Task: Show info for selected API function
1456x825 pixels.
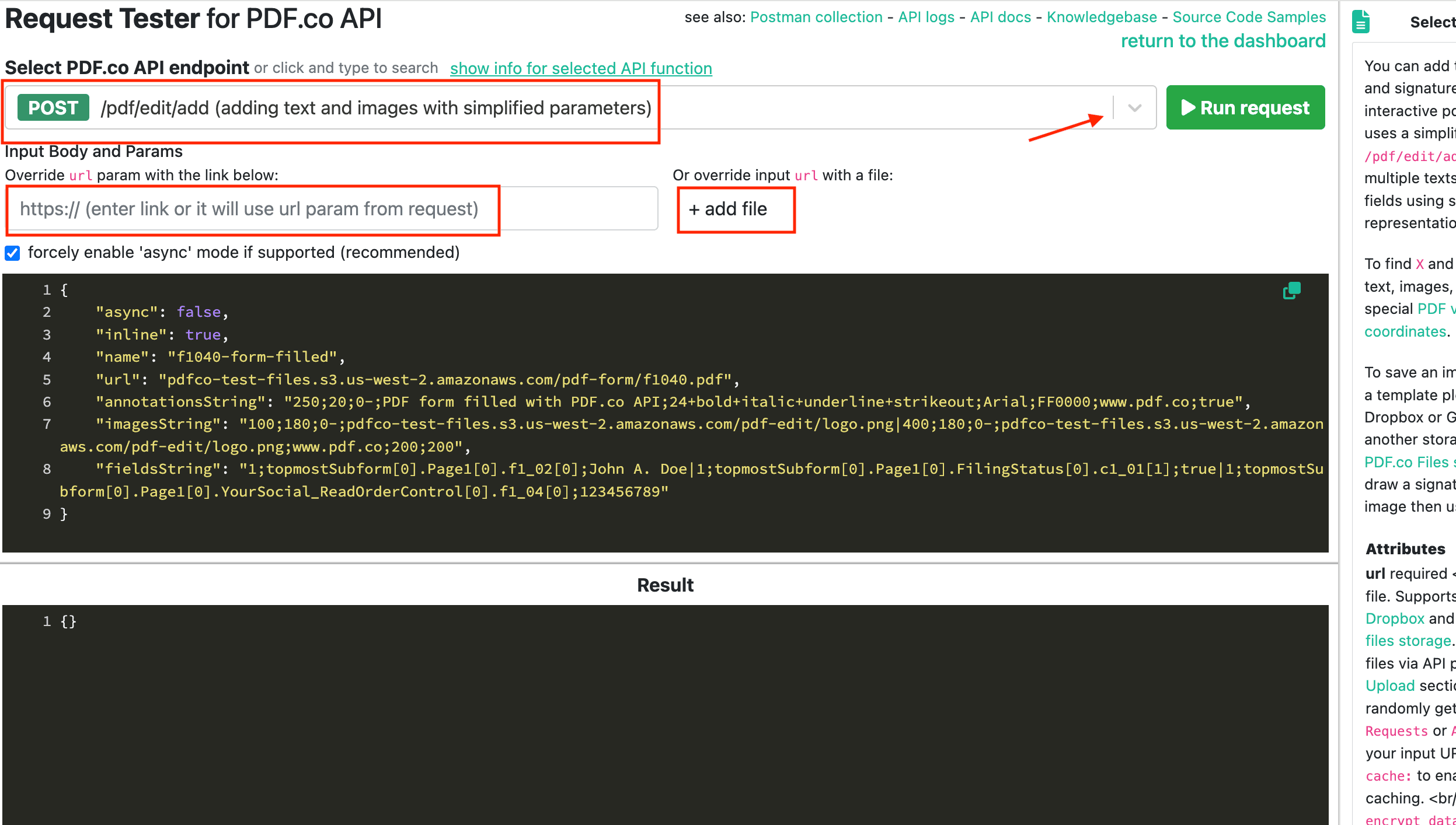Action: (x=580, y=69)
